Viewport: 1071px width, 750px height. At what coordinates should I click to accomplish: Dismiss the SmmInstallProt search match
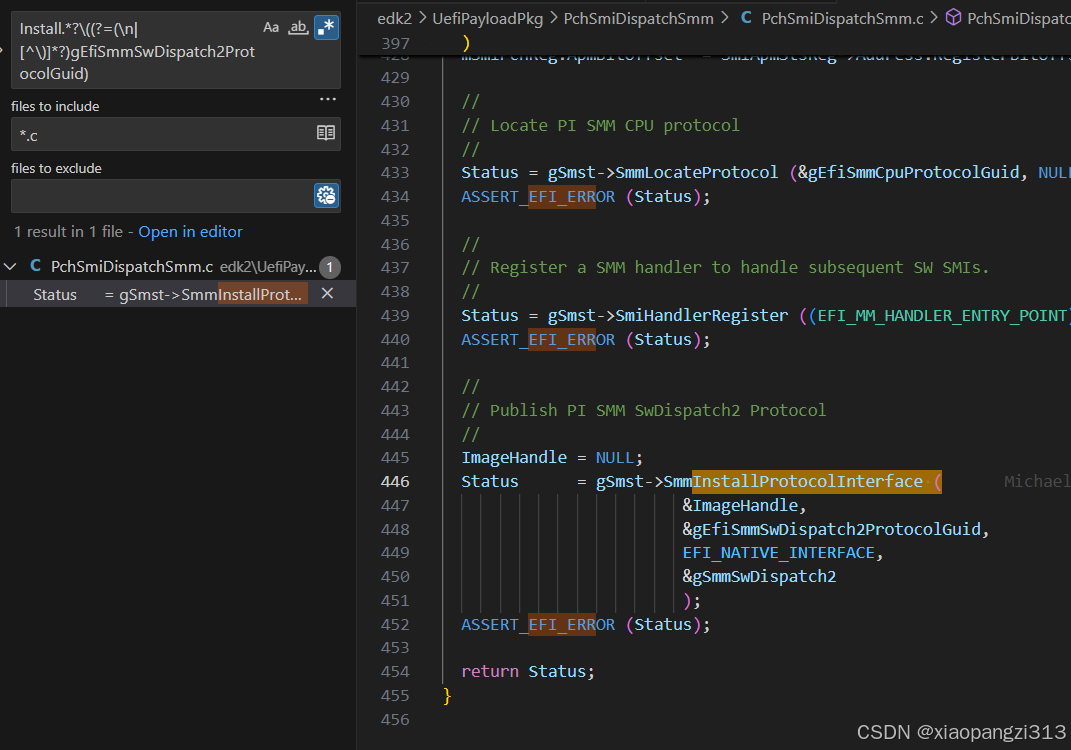click(327, 294)
